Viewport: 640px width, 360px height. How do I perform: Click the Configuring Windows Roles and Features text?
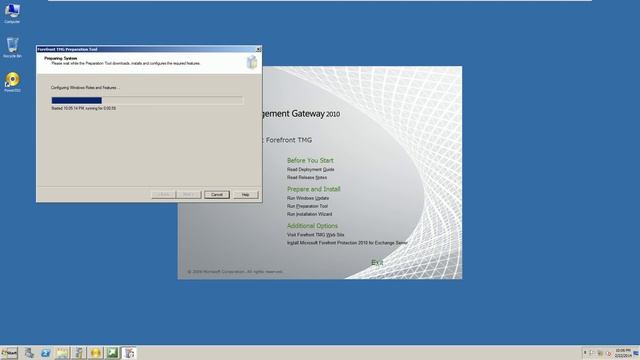click(x=85, y=88)
